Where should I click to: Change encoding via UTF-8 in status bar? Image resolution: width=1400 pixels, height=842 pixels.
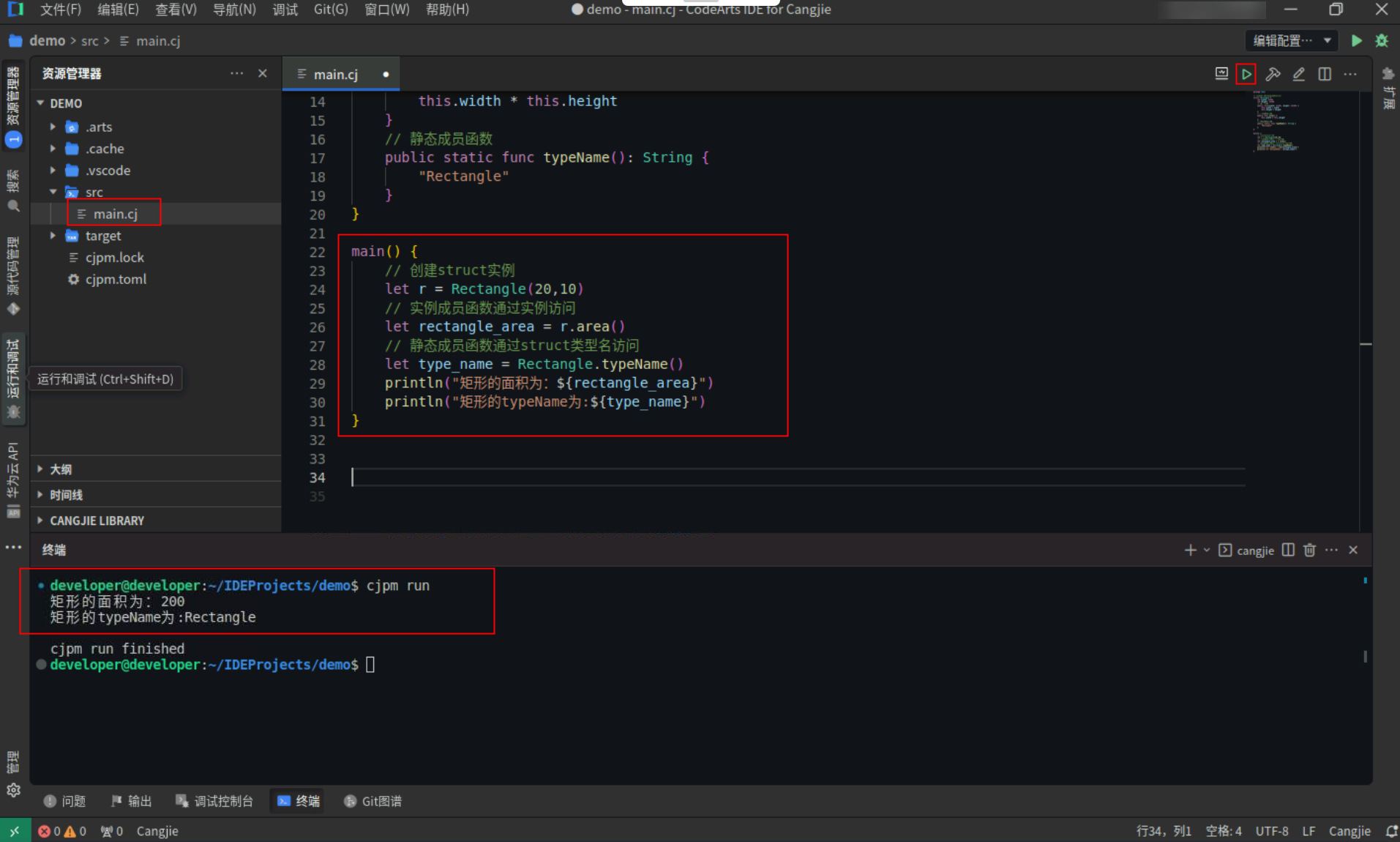1272,831
